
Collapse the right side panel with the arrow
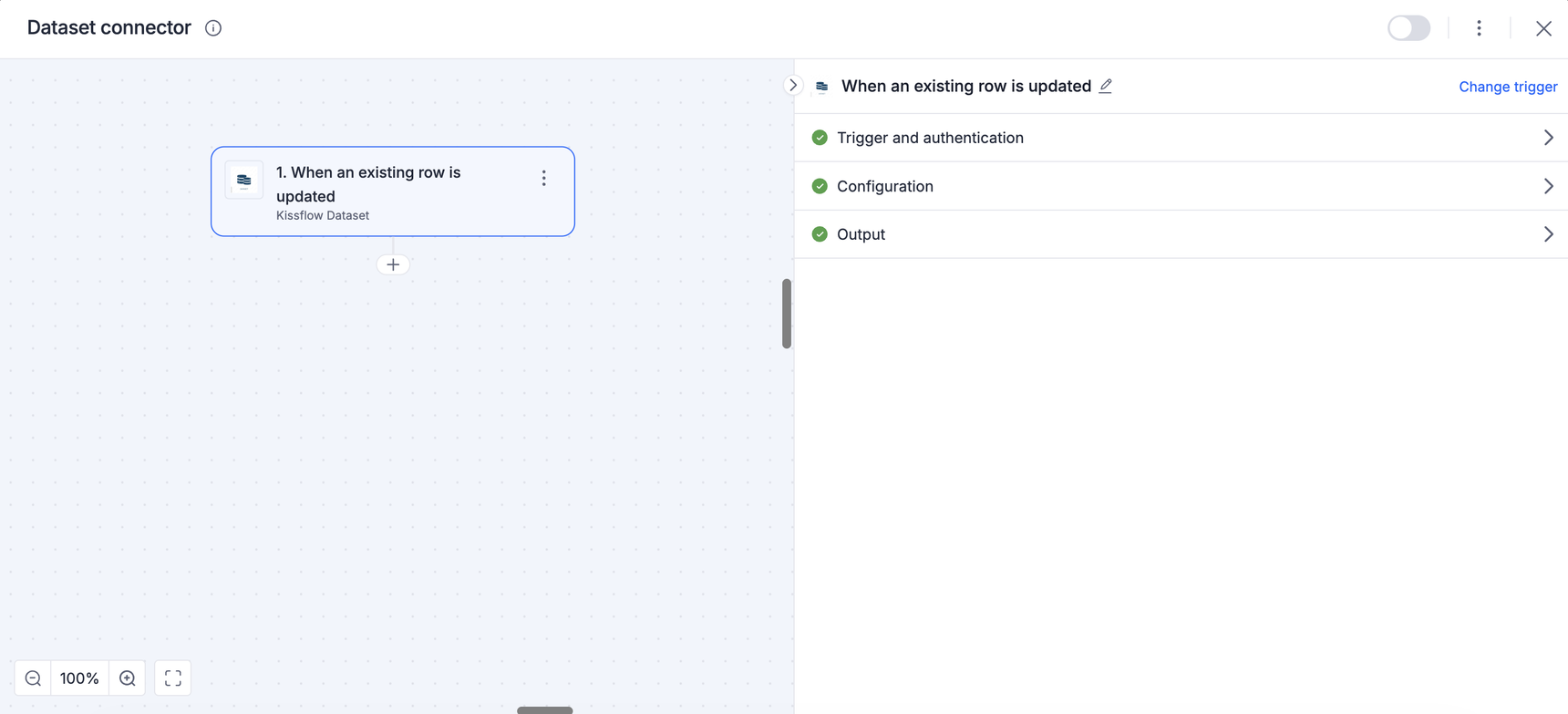coord(793,86)
